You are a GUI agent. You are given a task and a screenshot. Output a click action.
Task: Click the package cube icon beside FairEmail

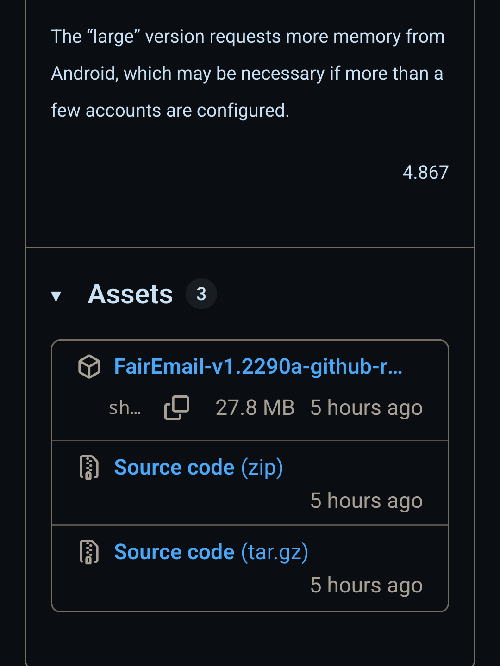(89, 367)
